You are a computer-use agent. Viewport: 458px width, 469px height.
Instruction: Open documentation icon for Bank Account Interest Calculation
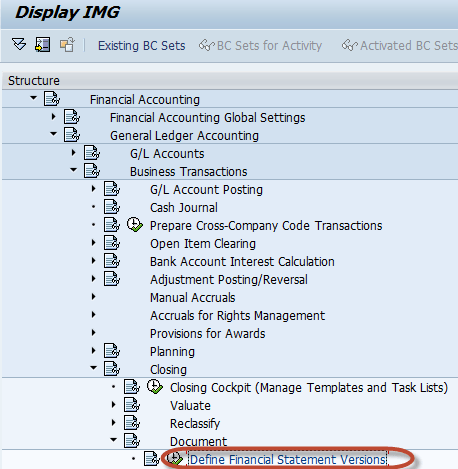pyautogui.click(x=112, y=261)
